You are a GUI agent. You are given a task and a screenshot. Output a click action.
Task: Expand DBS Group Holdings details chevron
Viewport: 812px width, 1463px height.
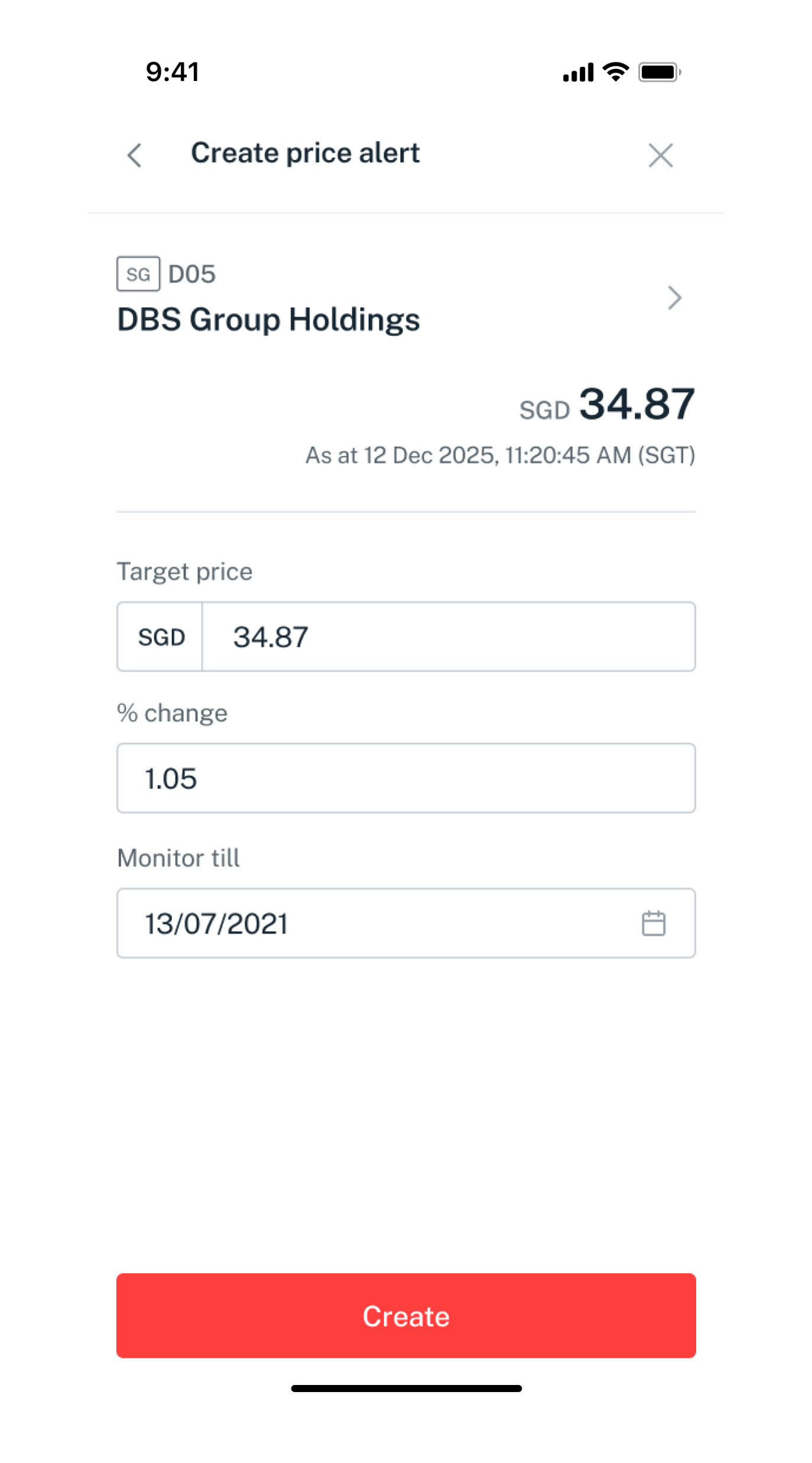pyautogui.click(x=674, y=297)
